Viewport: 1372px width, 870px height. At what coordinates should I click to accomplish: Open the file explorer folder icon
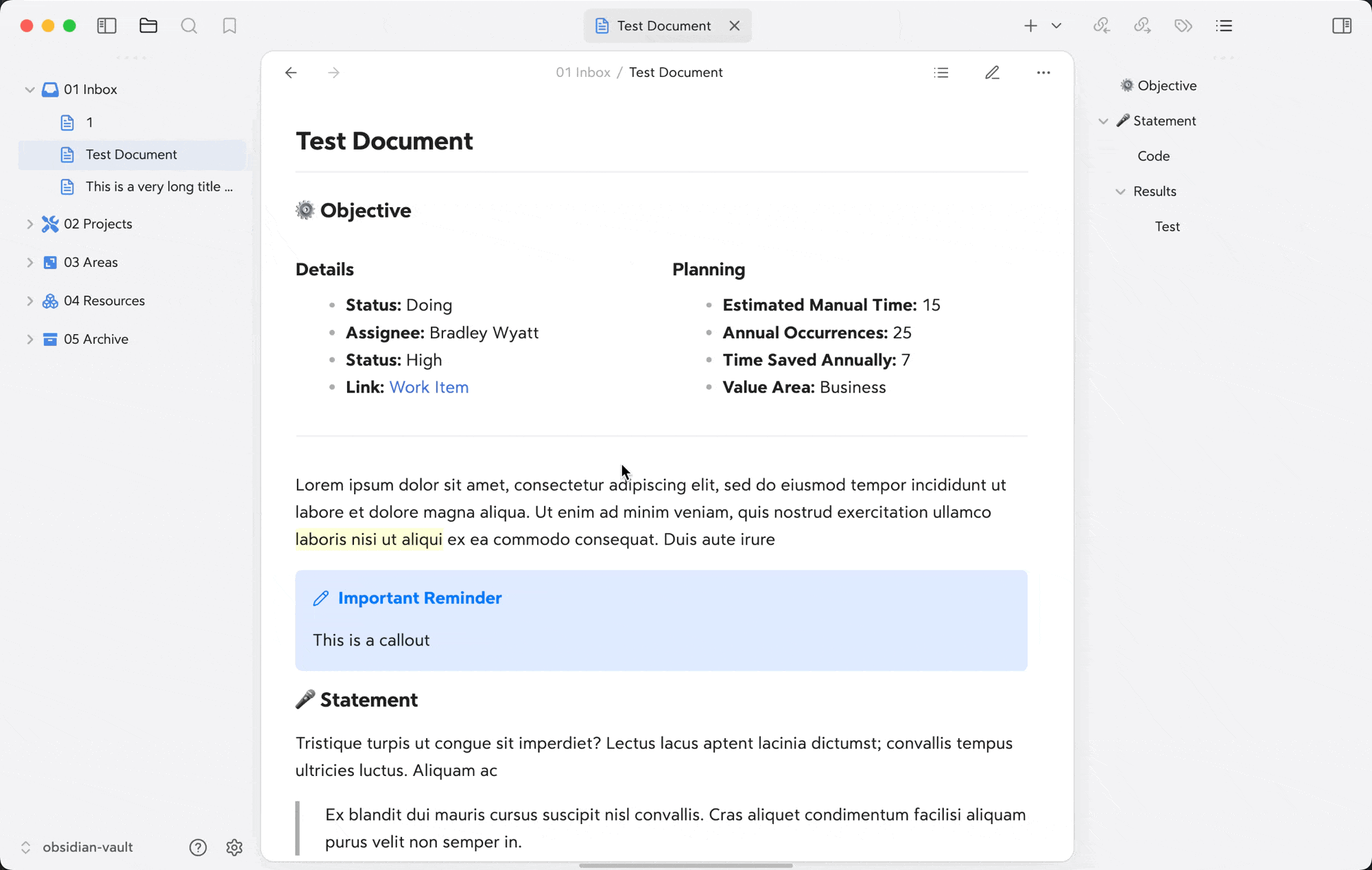pos(148,26)
